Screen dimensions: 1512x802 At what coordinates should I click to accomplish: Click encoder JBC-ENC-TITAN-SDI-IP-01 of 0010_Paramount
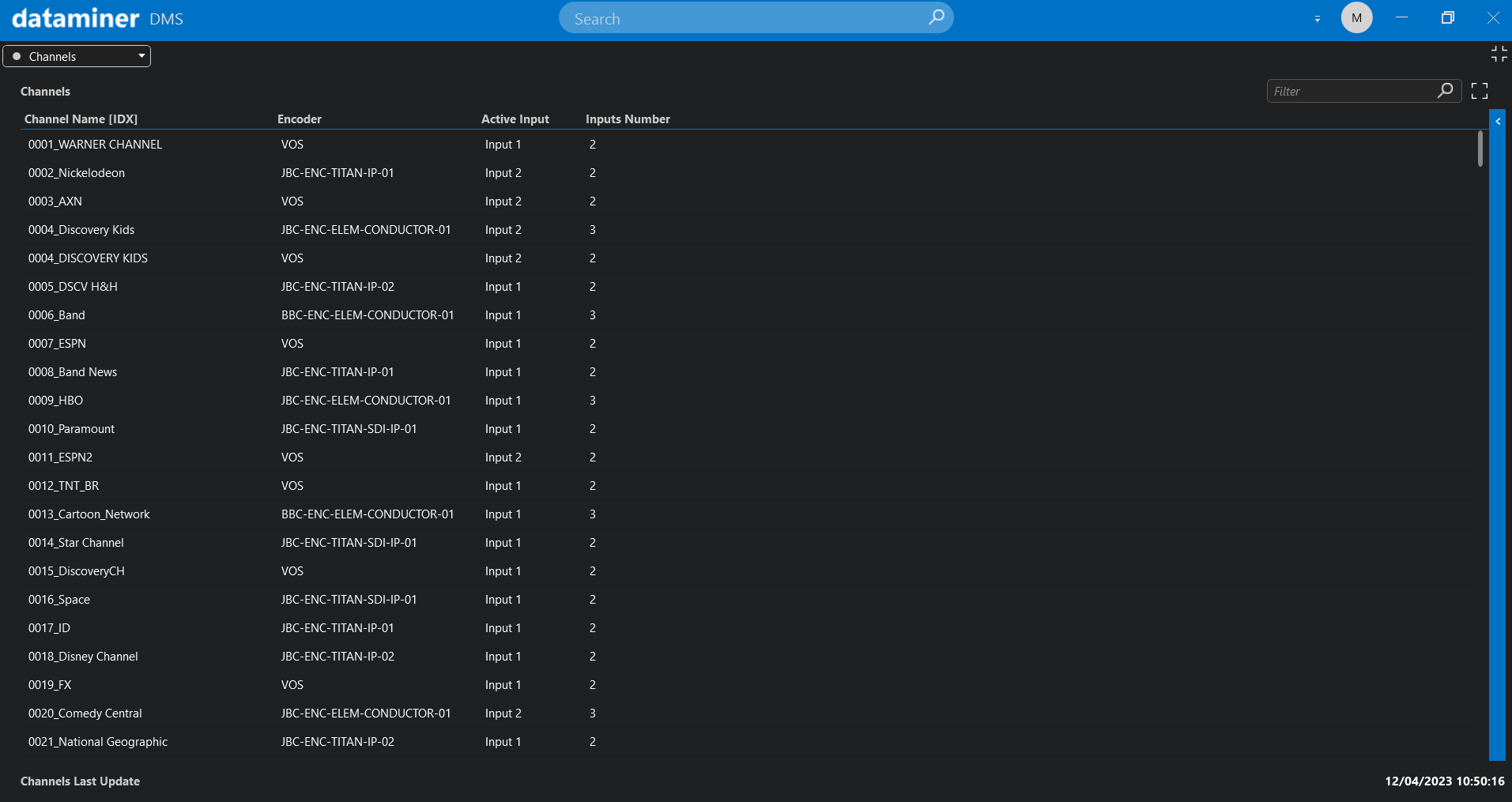click(349, 429)
